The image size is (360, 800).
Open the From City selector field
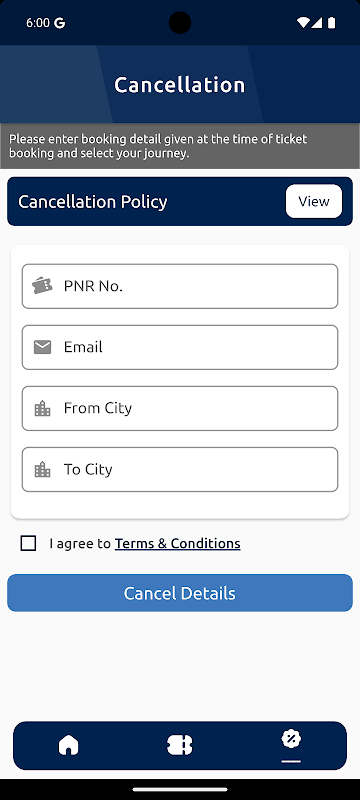point(180,409)
